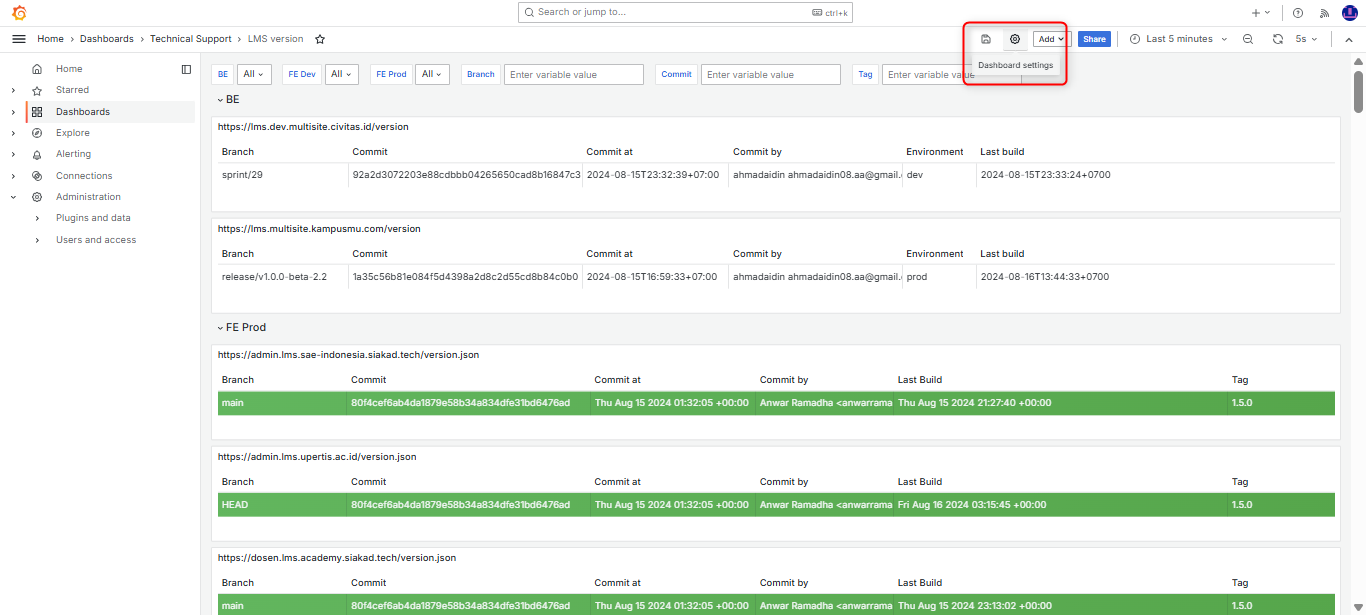Open Dashboard settings gear icon

click(x=1015, y=39)
